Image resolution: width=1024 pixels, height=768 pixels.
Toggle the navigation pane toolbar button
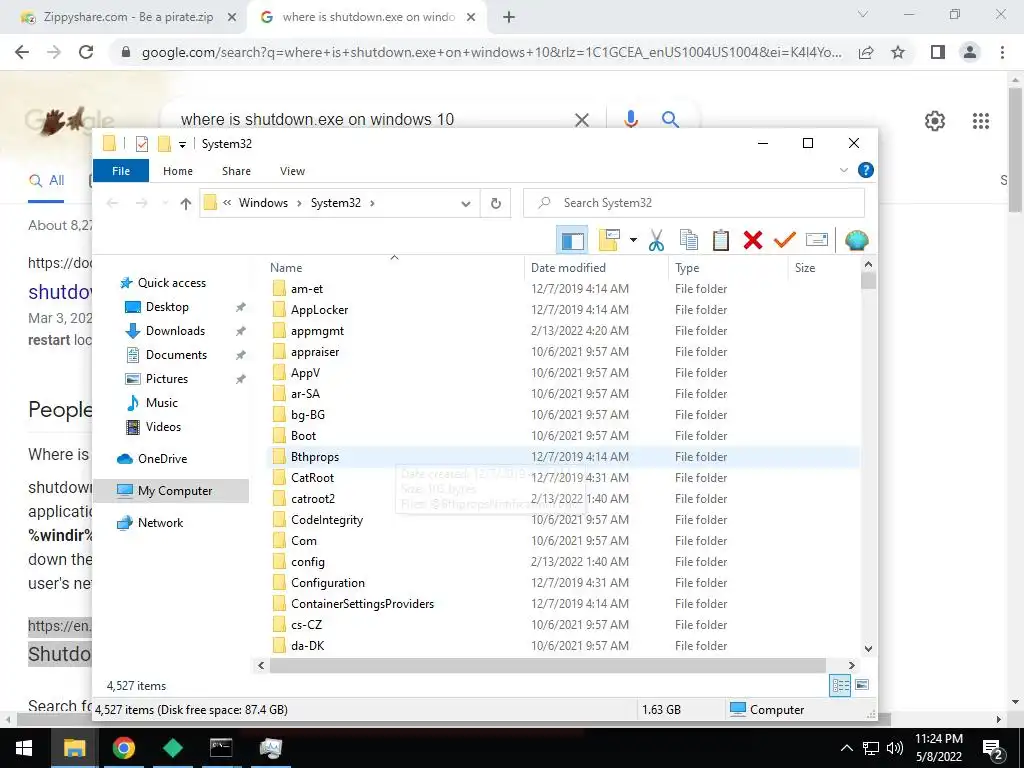click(572, 240)
